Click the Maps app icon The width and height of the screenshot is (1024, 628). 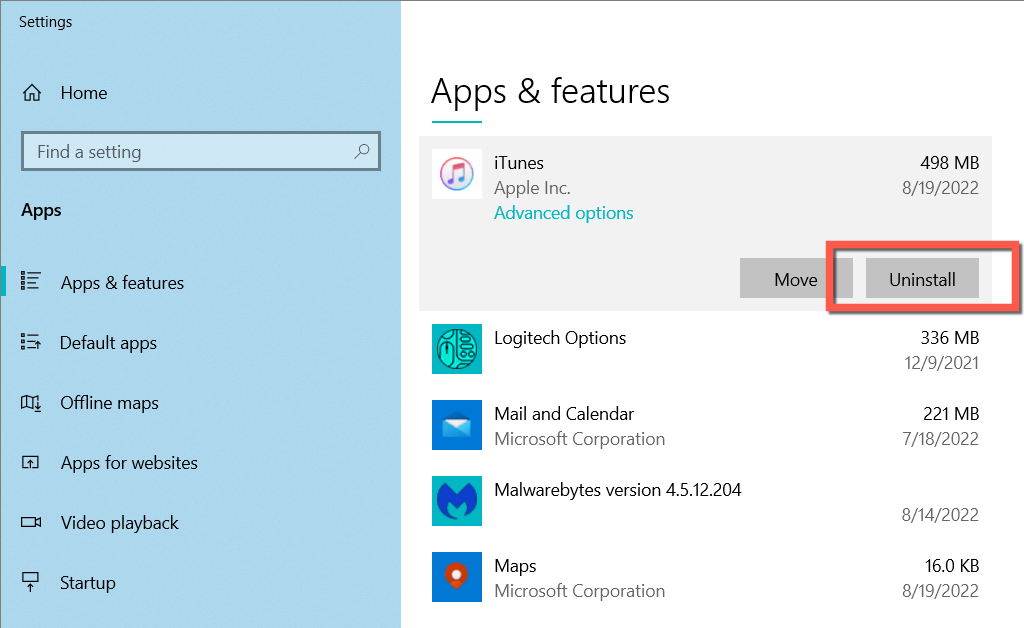click(x=456, y=577)
